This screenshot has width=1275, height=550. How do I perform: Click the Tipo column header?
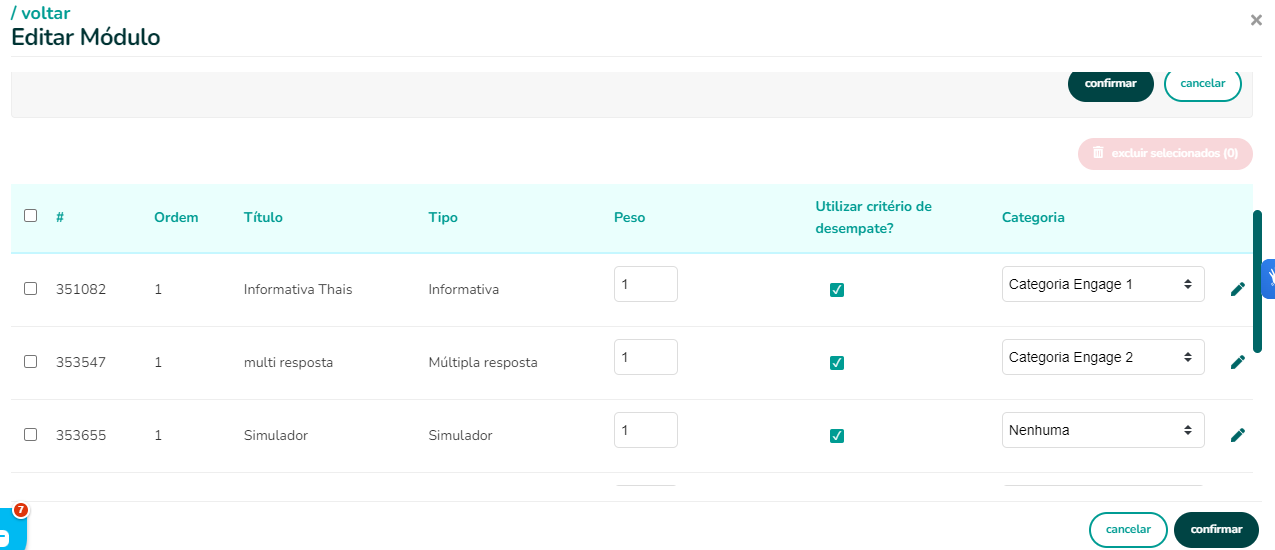[x=443, y=217]
